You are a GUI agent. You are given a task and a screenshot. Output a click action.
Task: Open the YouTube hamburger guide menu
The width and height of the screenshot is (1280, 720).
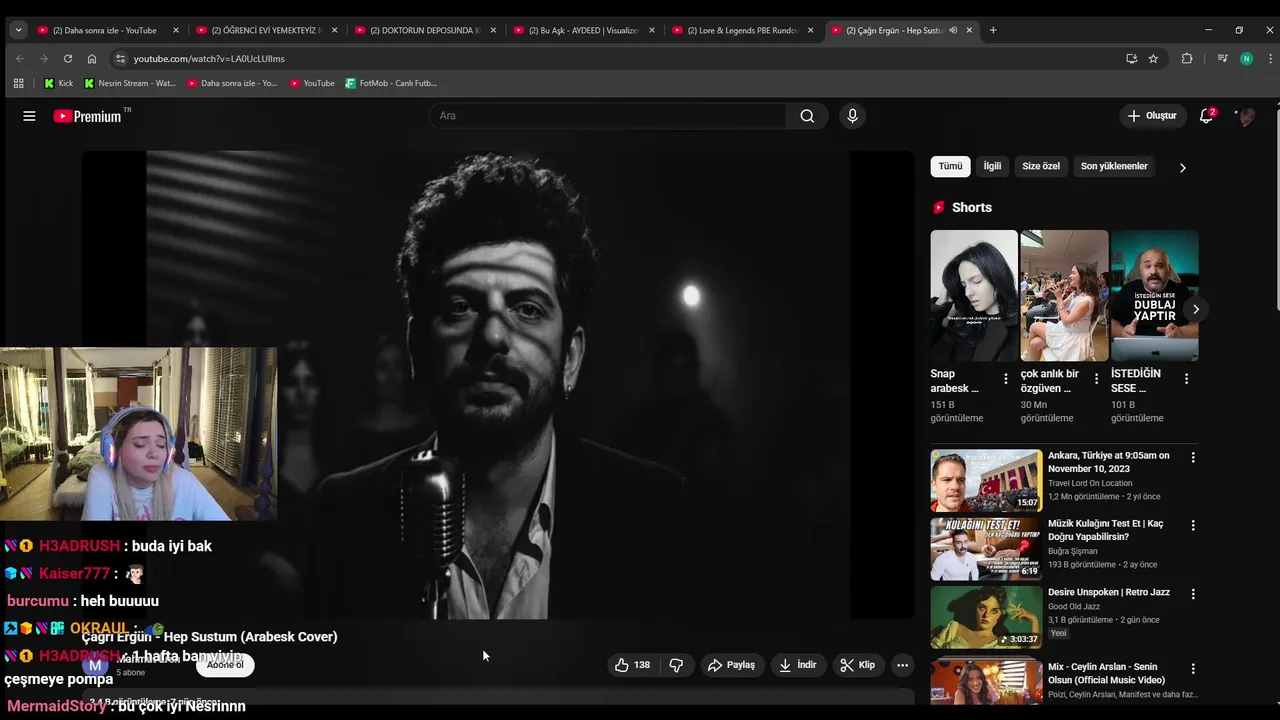coord(29,116)
